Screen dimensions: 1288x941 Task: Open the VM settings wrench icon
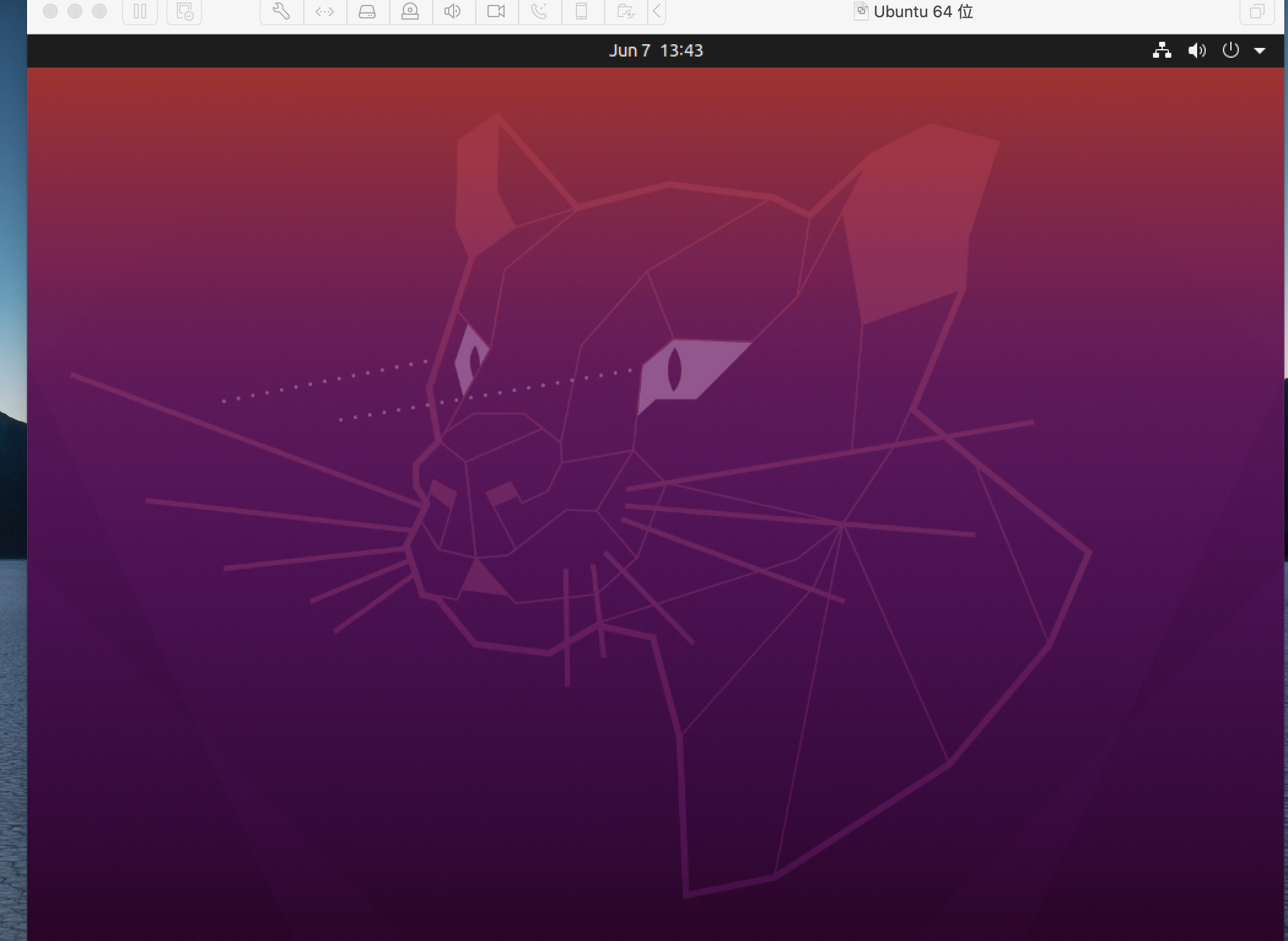(x=281, y=11)
